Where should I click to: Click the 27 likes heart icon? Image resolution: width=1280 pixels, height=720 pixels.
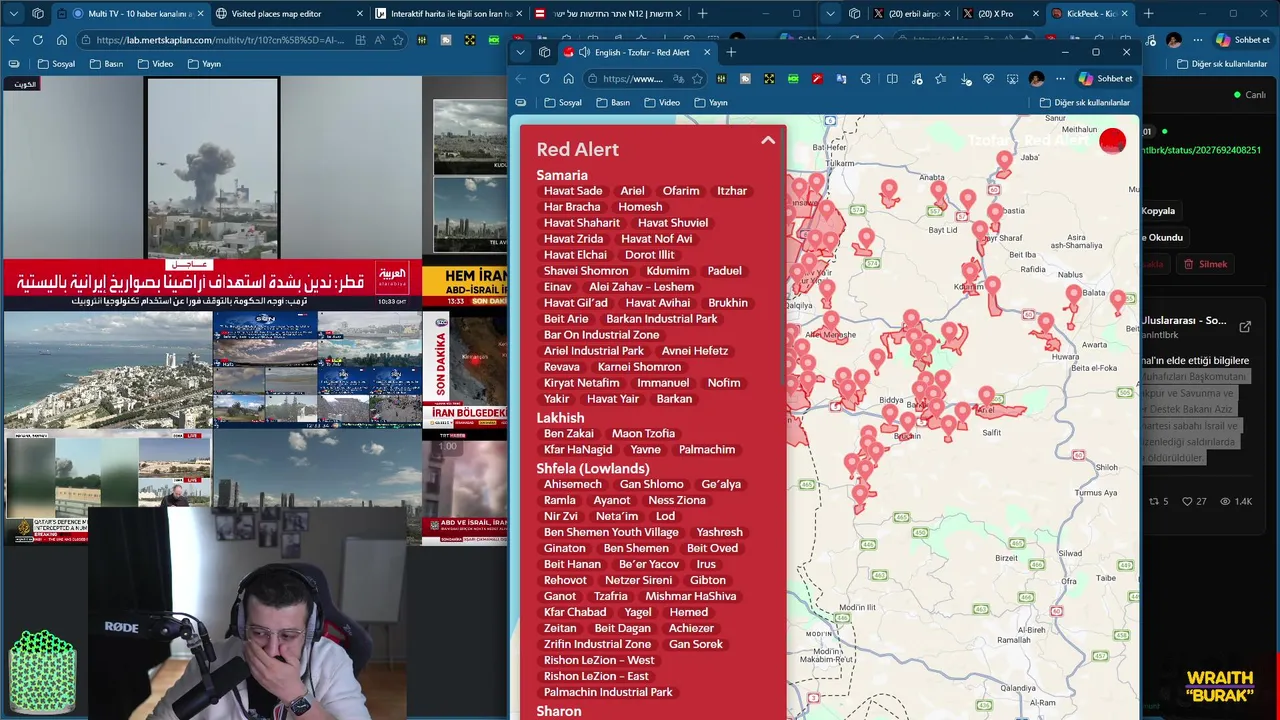1188,501
